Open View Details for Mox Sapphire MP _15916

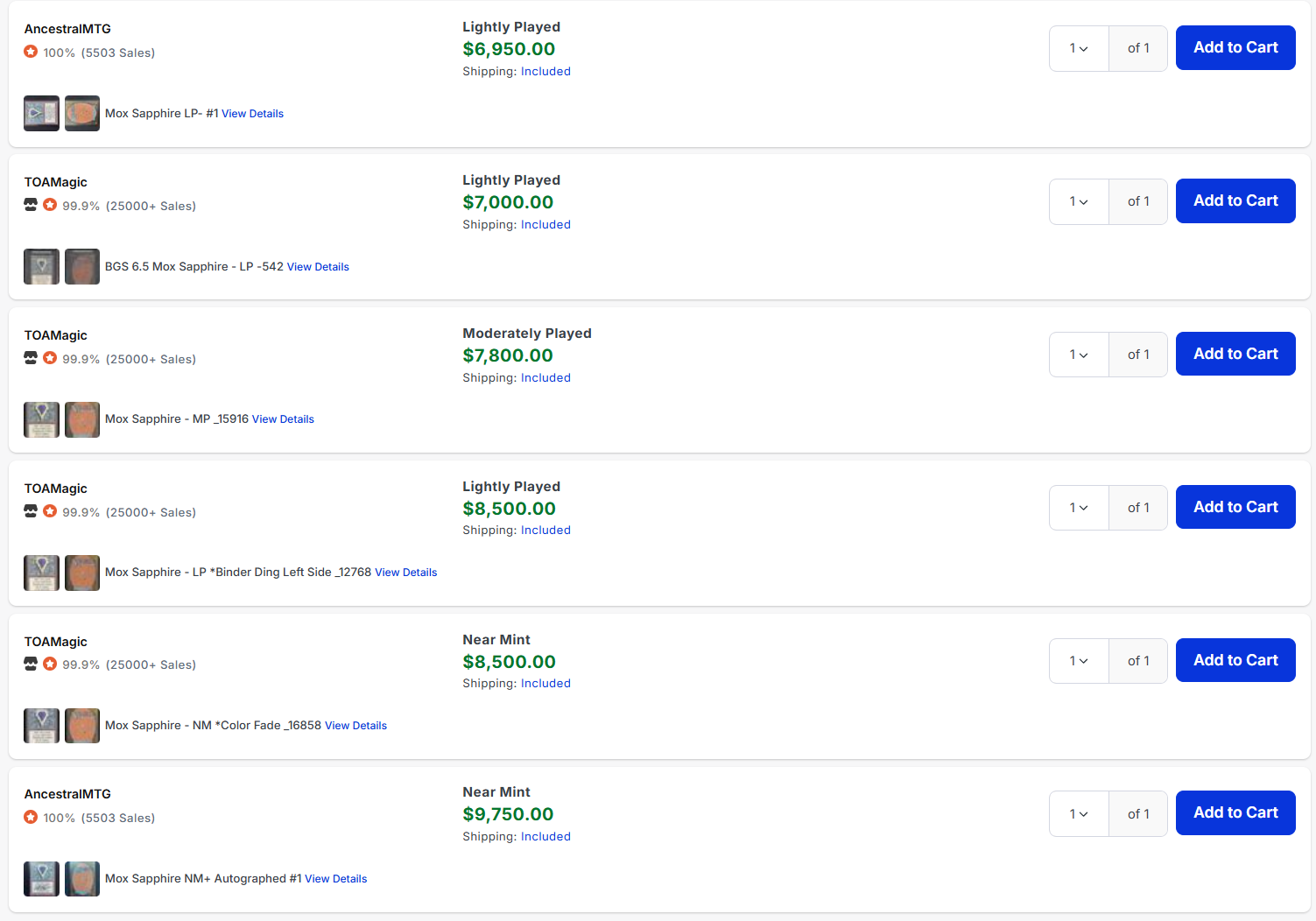point(283,419)
